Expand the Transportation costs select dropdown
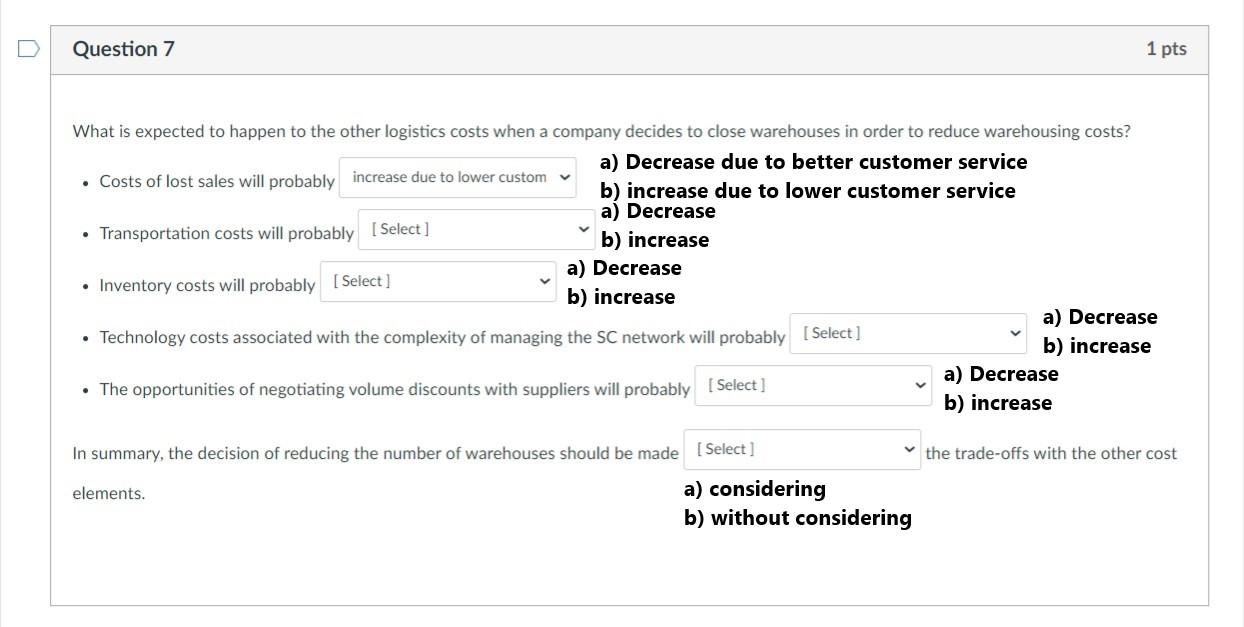This screenshot has height=627, width=1244. click(x=477, y=230)
